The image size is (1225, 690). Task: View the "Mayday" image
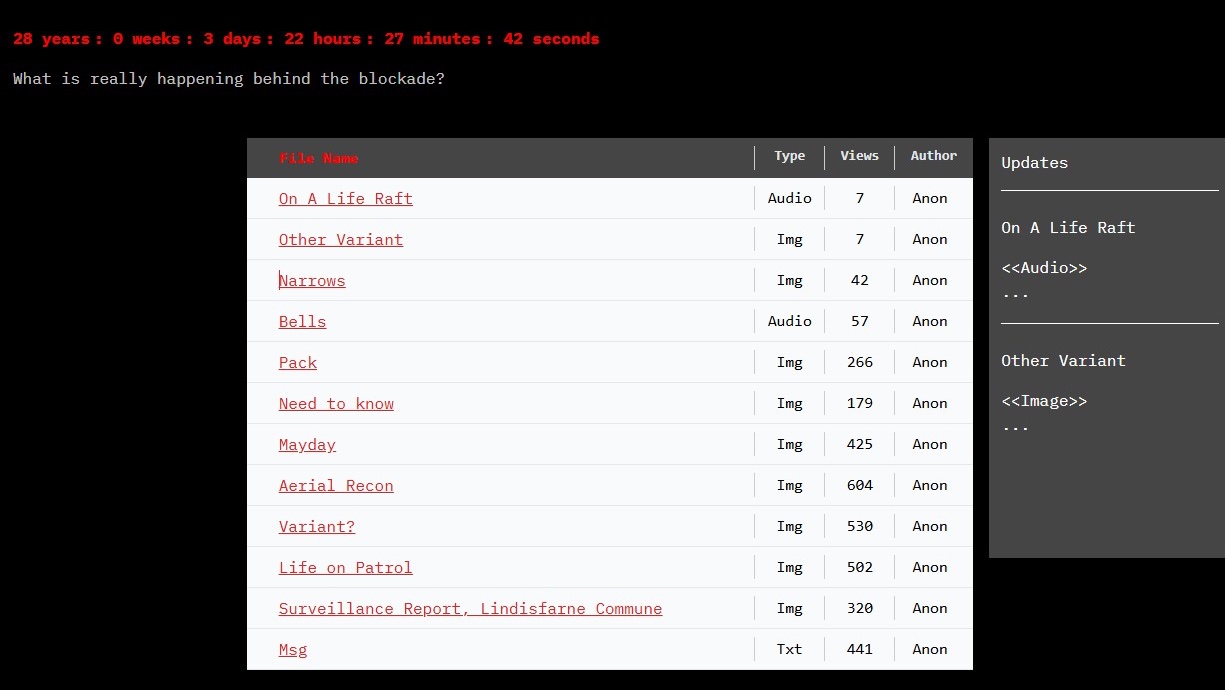click(306, 444)
